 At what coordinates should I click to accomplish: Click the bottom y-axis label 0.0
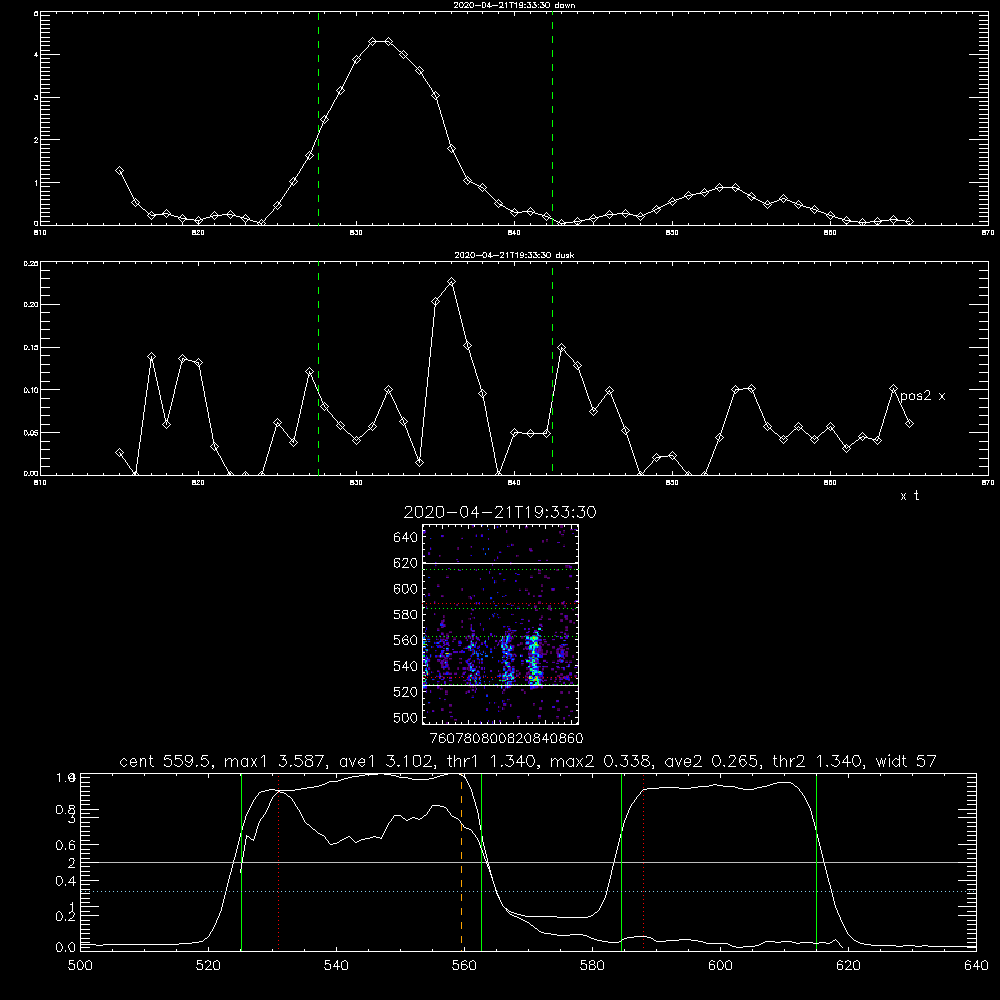coord(66,948)
